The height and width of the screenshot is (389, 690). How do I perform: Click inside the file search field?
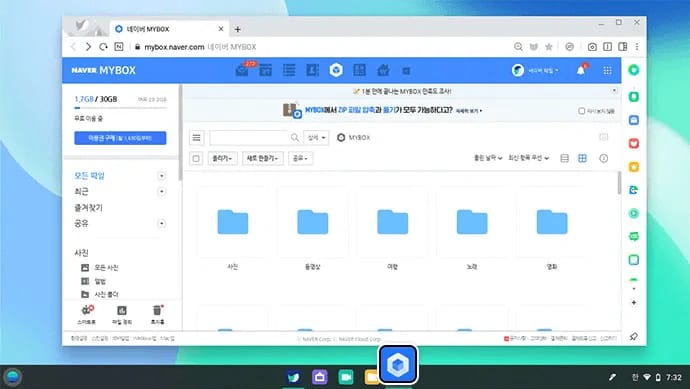click(x=249, y=138)
